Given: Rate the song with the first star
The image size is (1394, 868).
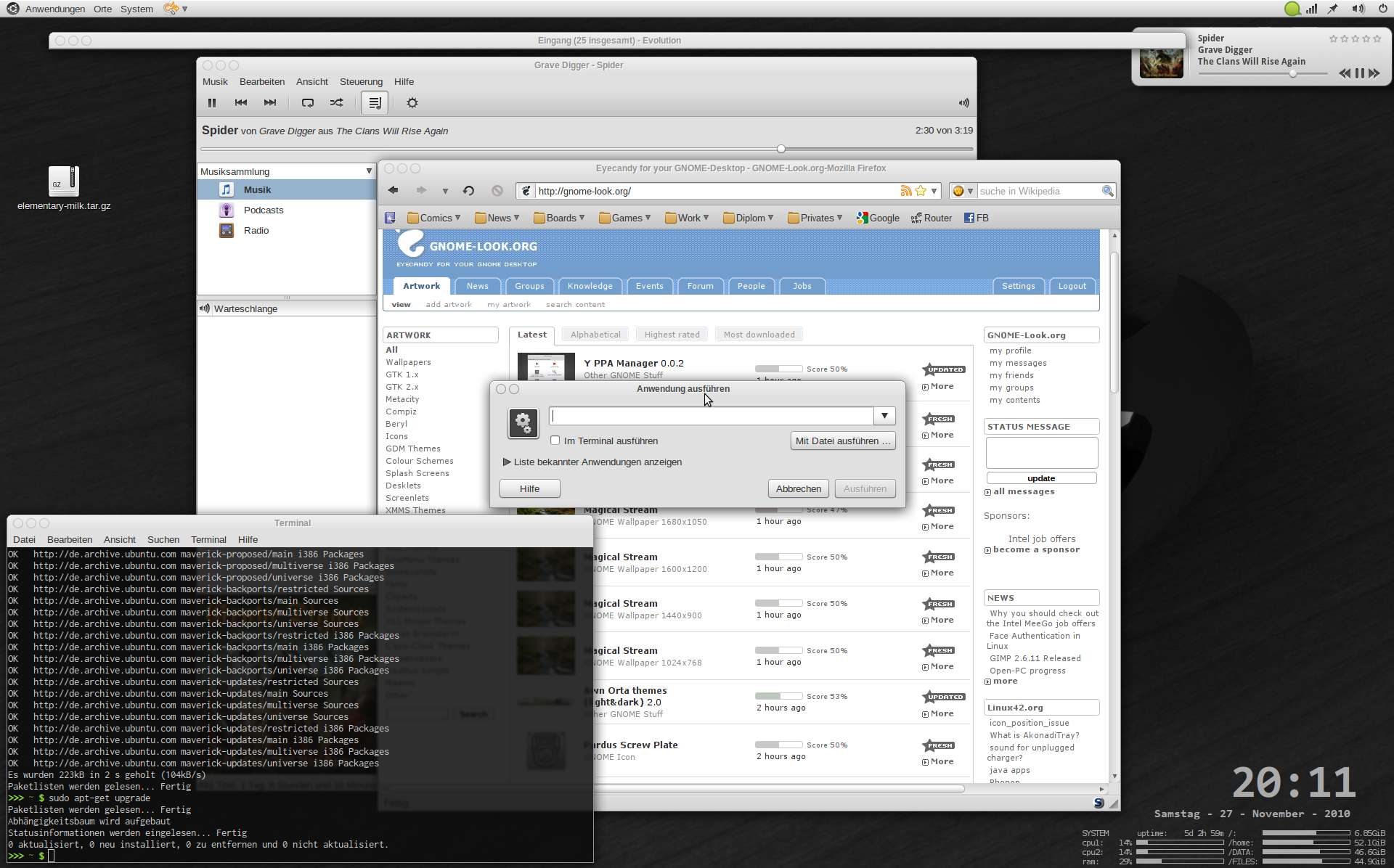Looking at the screenshot, I should [x=1333, y=38].
